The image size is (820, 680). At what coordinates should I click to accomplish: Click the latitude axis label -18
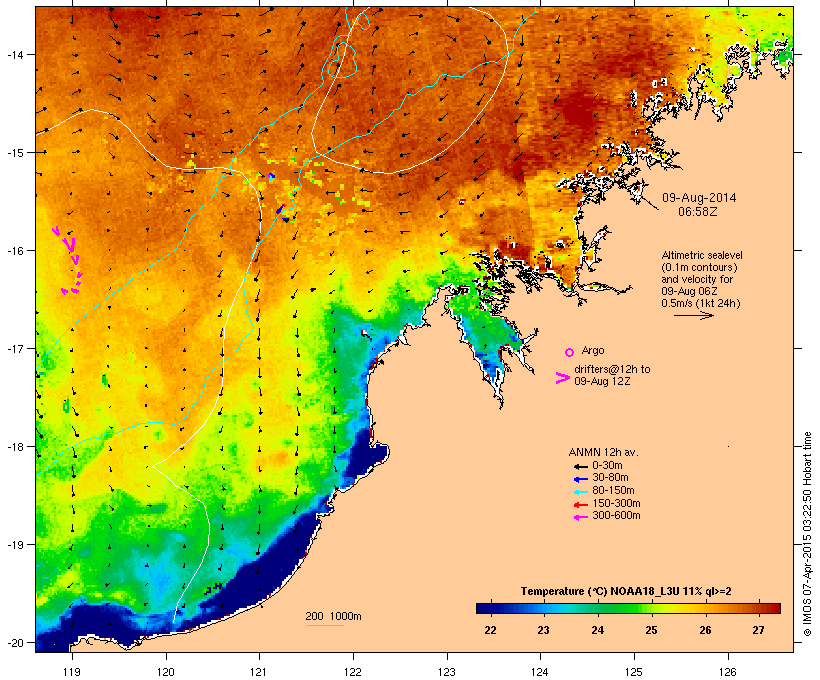14,447
